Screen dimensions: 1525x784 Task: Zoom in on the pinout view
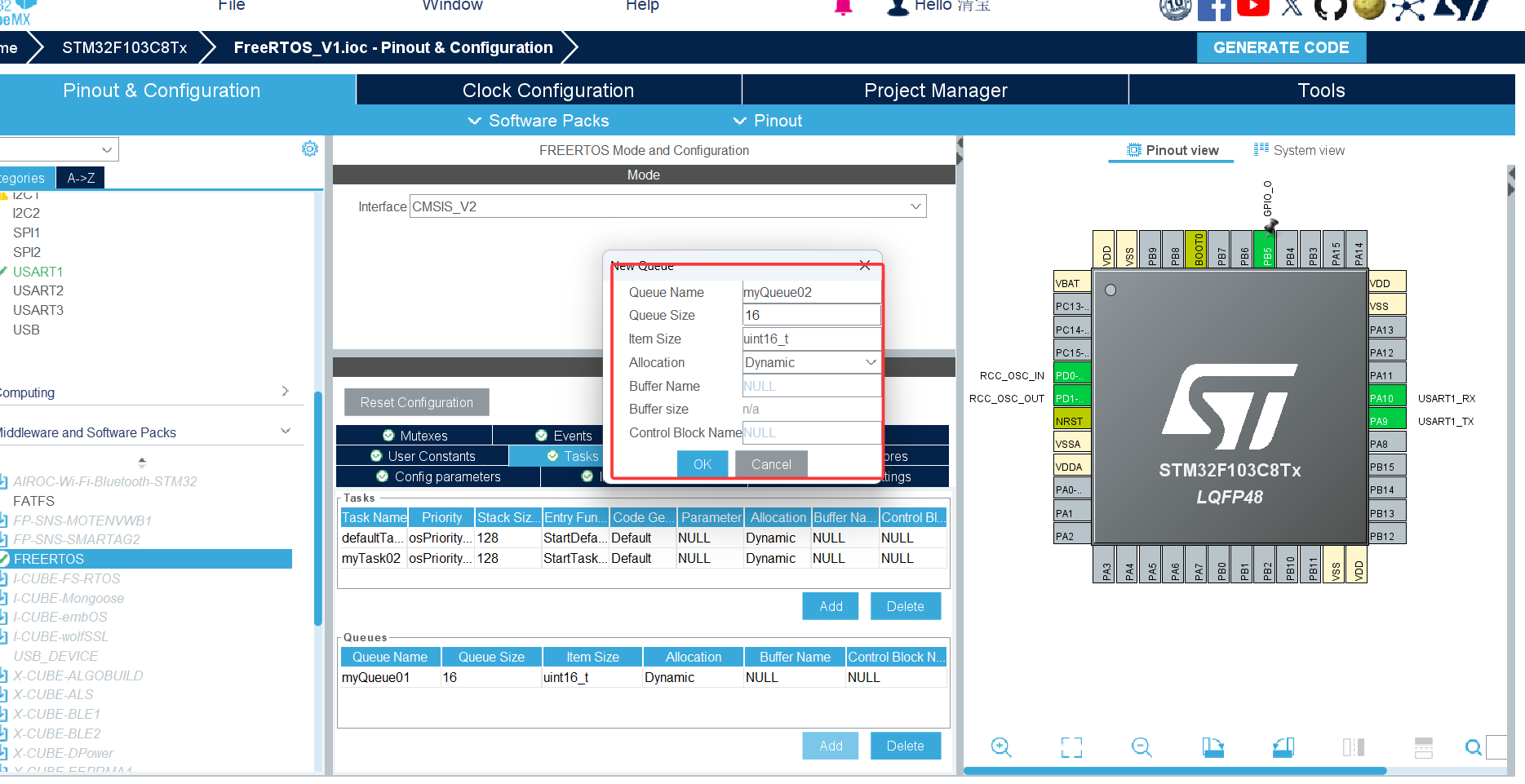pyautogui.click(x=1001, y=746)
